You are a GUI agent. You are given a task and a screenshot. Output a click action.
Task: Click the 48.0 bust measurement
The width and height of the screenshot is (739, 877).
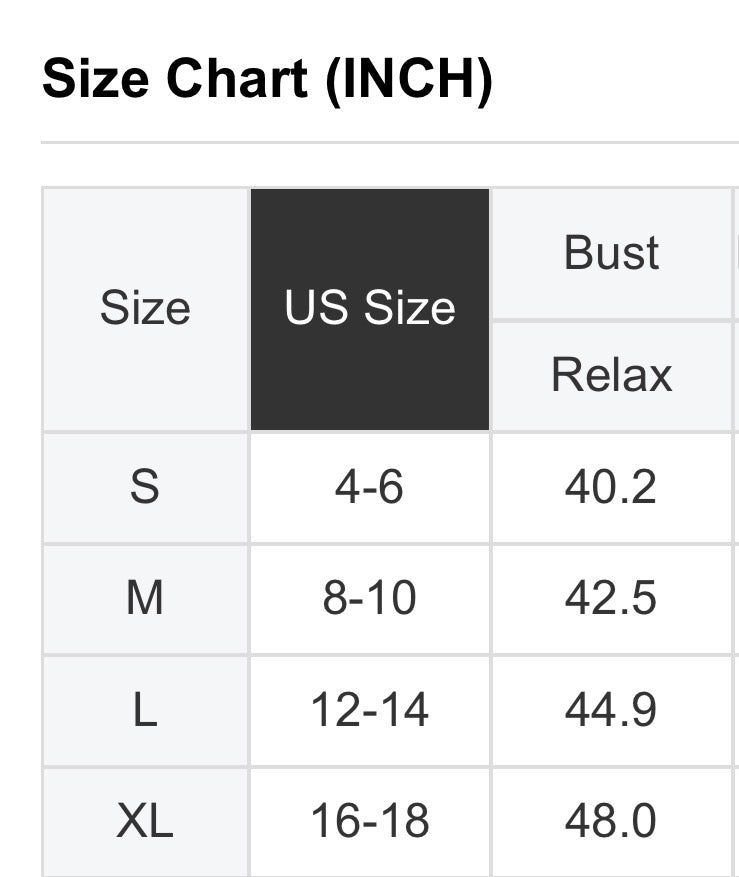click(x=611, y=822)
